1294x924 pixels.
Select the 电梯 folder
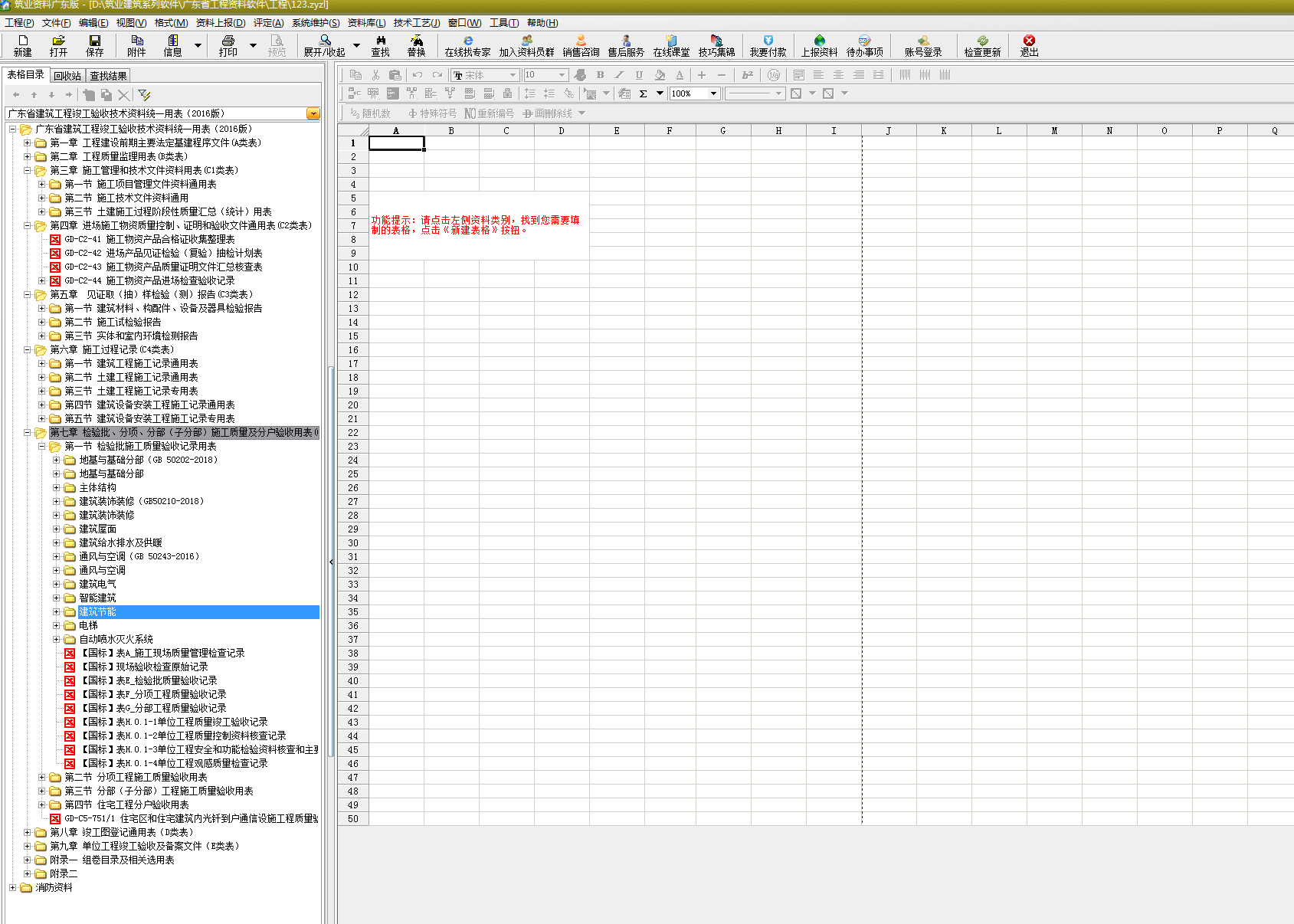click(x=88, y=626)
